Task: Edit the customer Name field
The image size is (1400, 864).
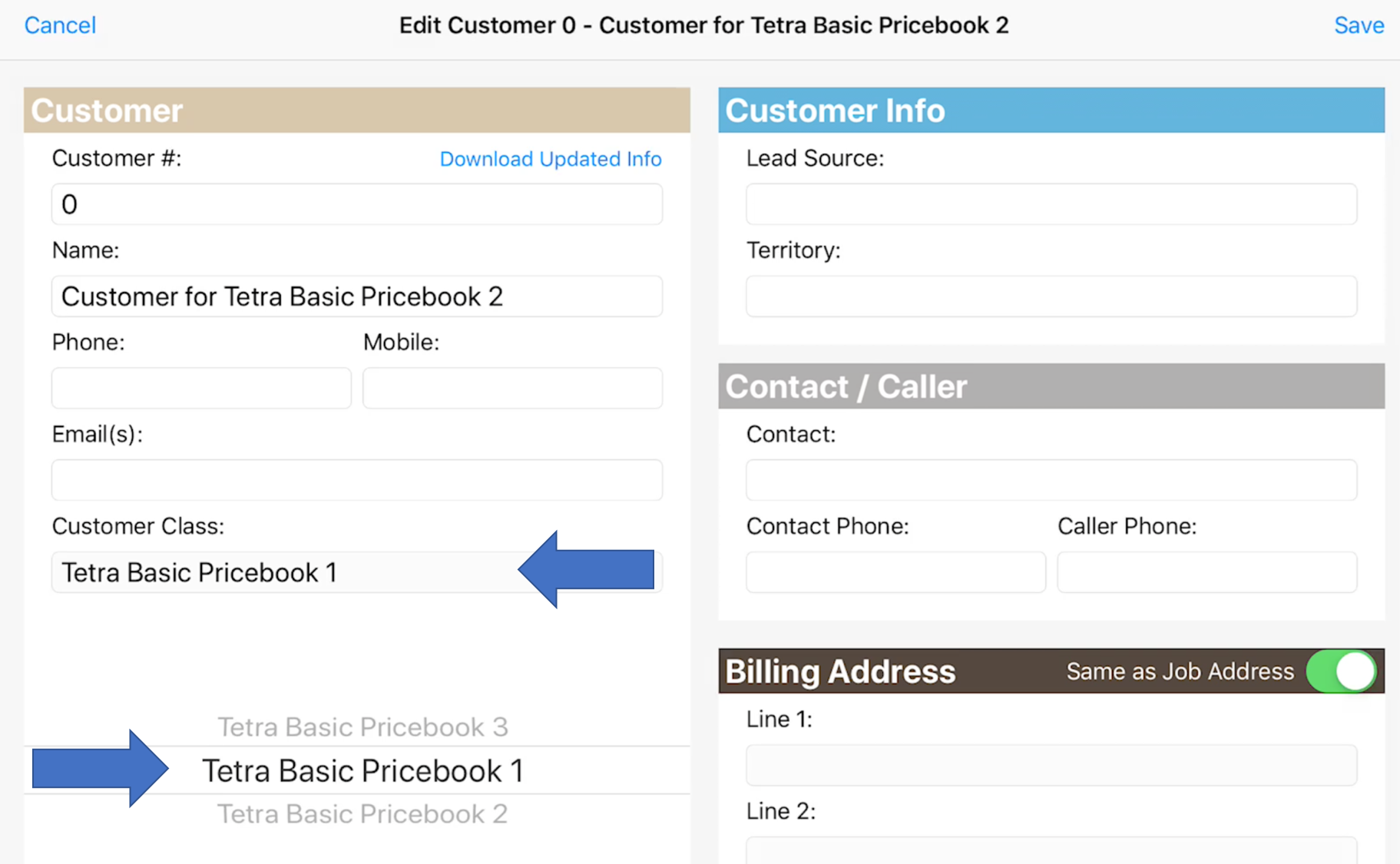Action: coord(357,296)
